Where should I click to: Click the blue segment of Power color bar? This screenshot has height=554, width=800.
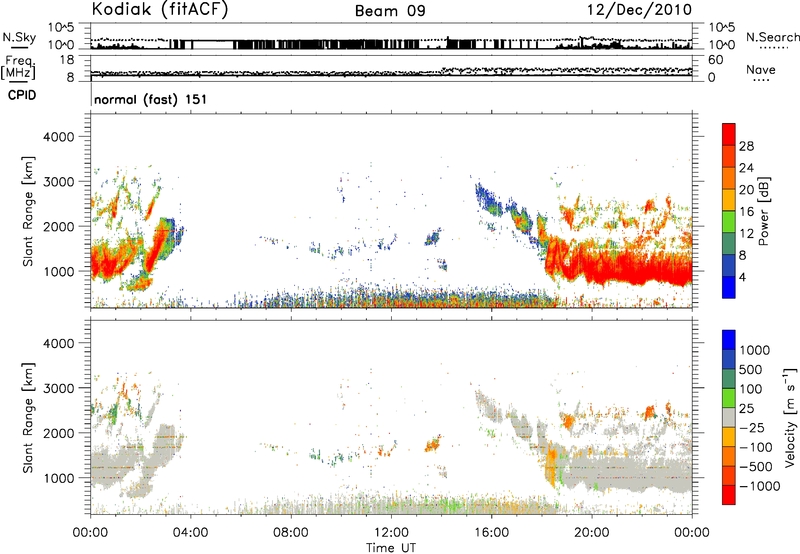(729, 287)
